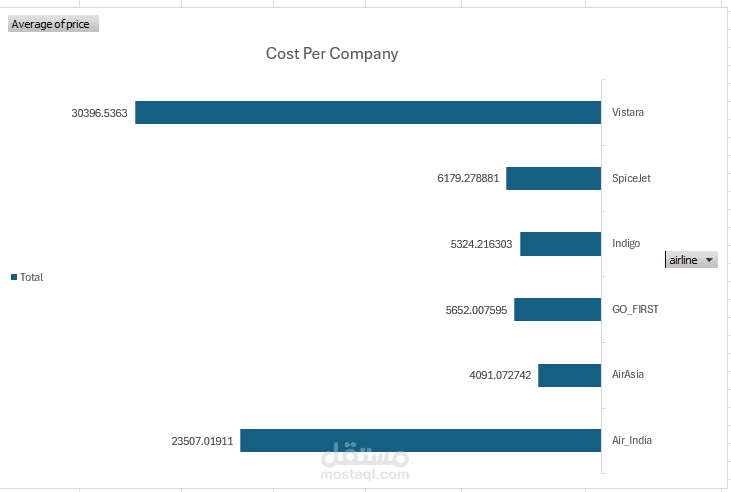
Task: Select the Air_India bar
Action: click(x=421, y=440)
